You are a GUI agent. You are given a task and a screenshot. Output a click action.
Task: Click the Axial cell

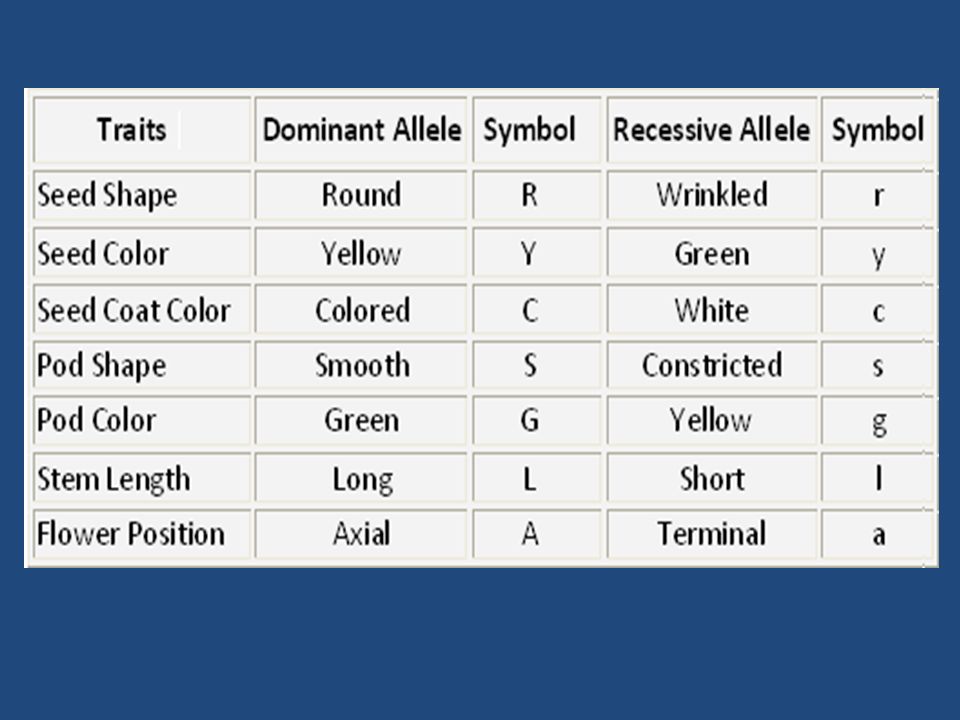point(361,534)
